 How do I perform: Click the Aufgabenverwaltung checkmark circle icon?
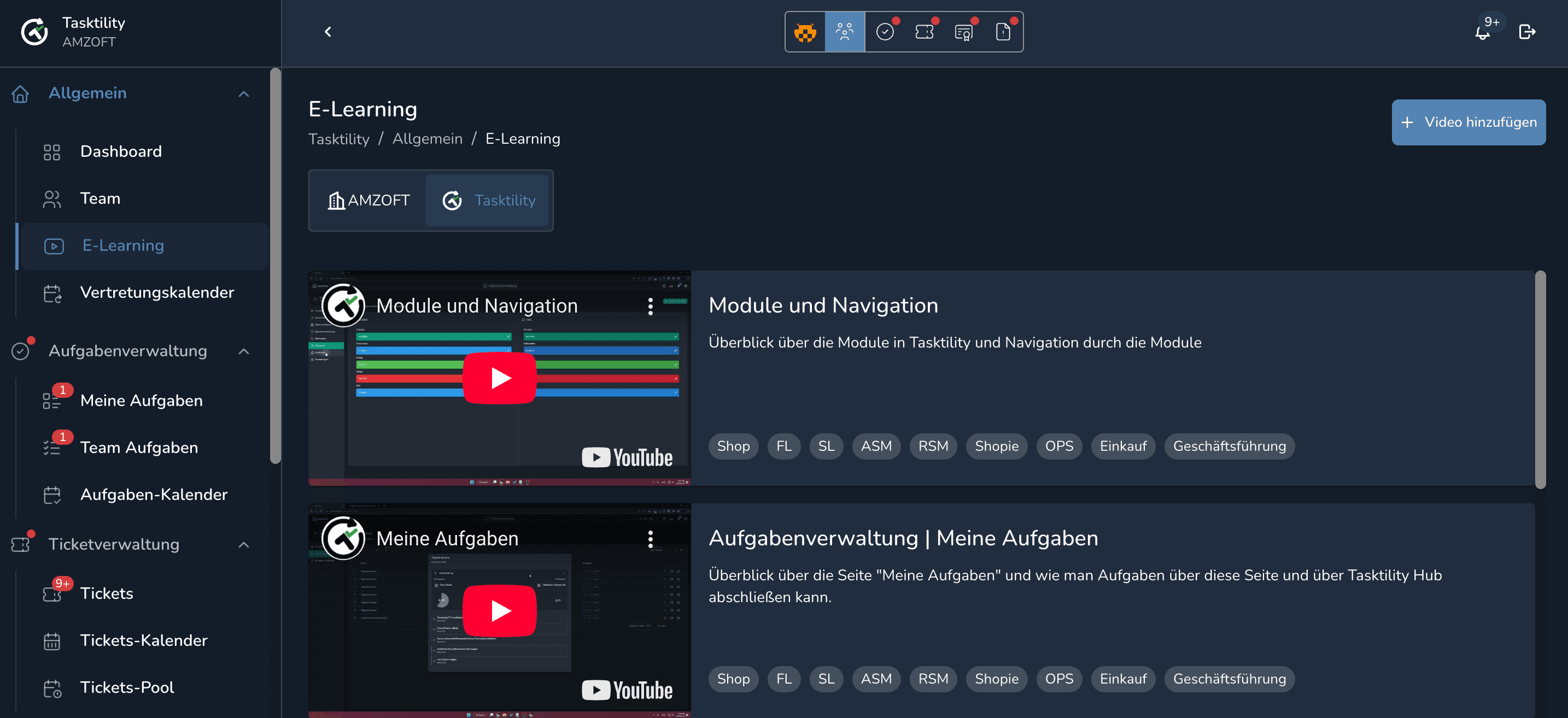[x=20, y=351]
